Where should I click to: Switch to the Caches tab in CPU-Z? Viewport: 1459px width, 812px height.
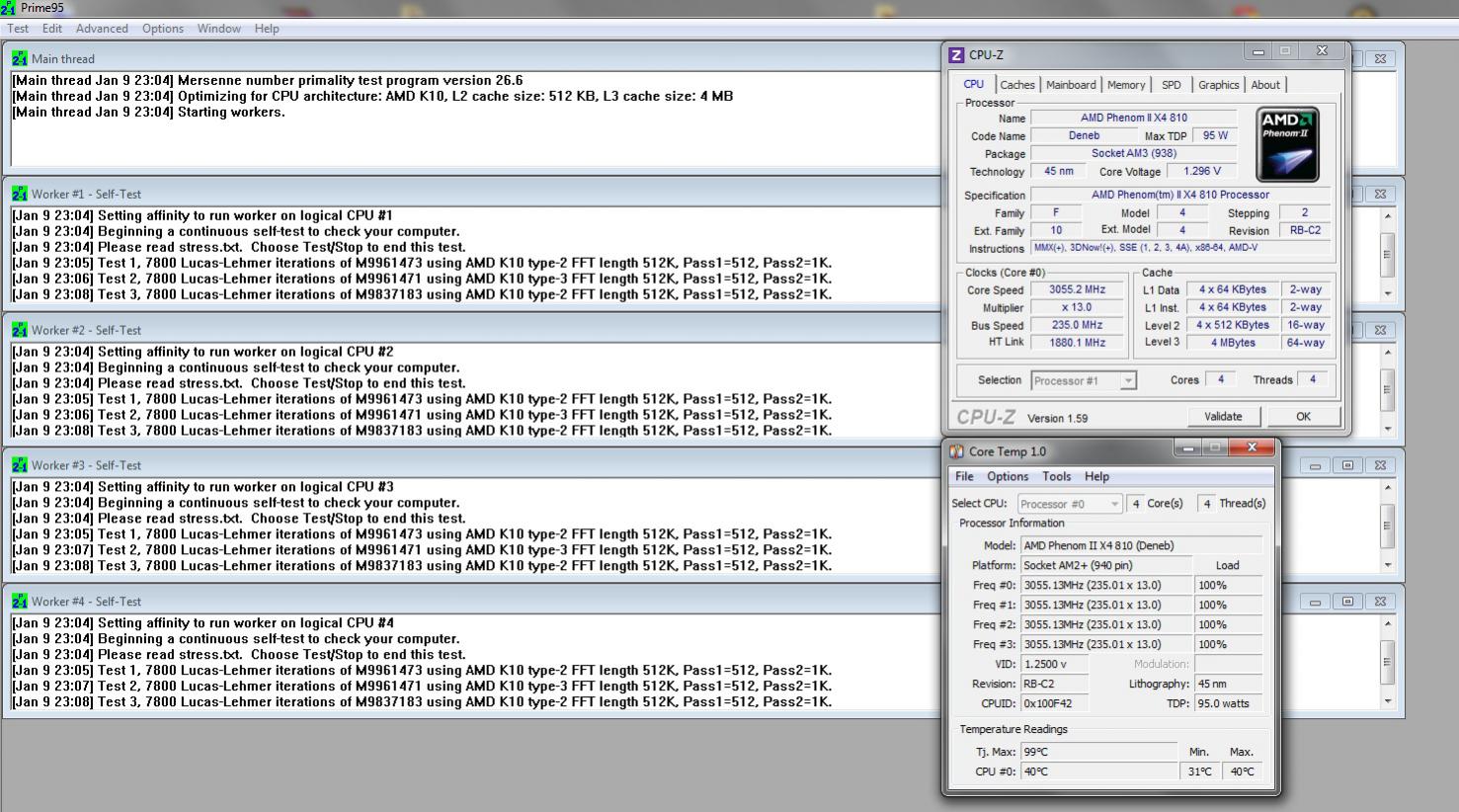pyautogui.click(x=1017, y=85)
